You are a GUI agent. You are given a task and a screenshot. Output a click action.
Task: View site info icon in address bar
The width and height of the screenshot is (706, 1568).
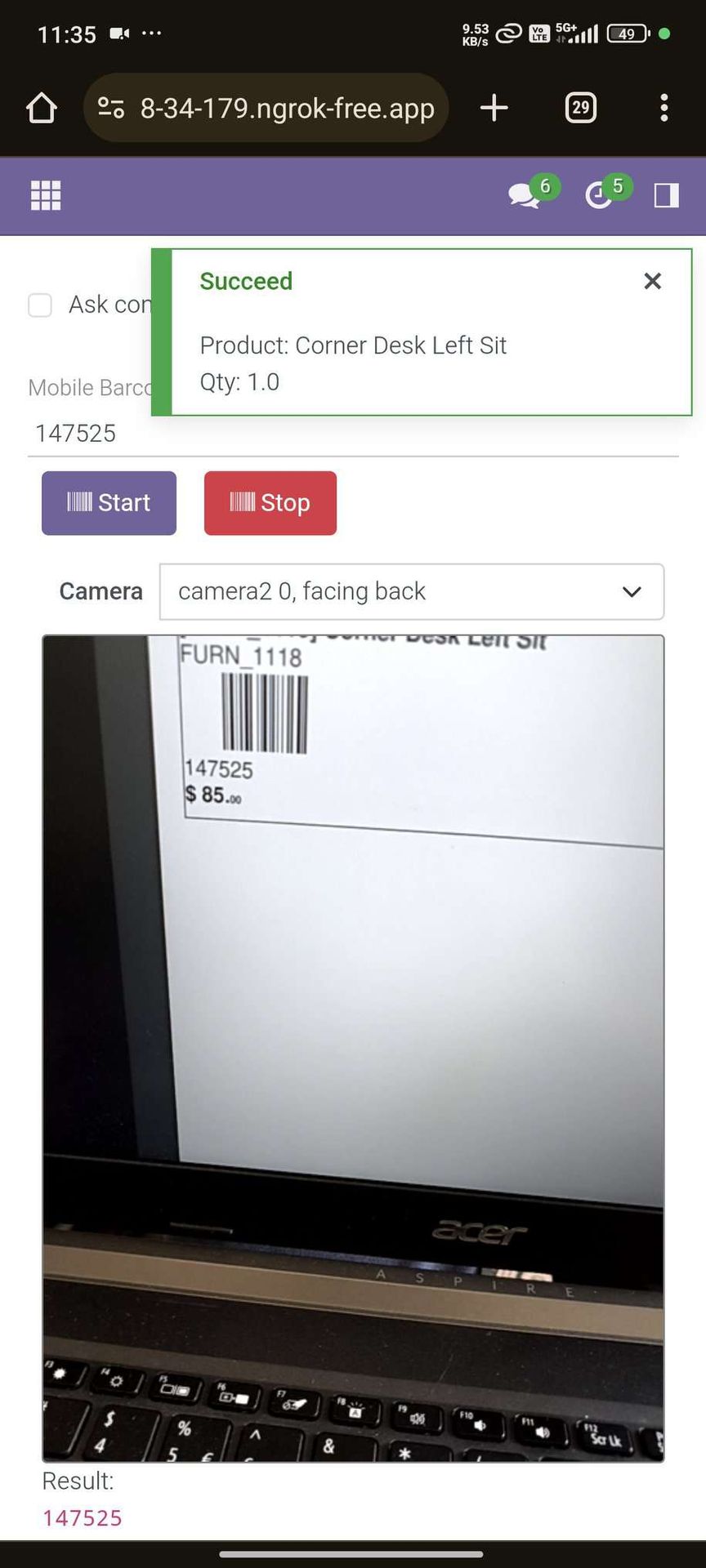[111, 108]
